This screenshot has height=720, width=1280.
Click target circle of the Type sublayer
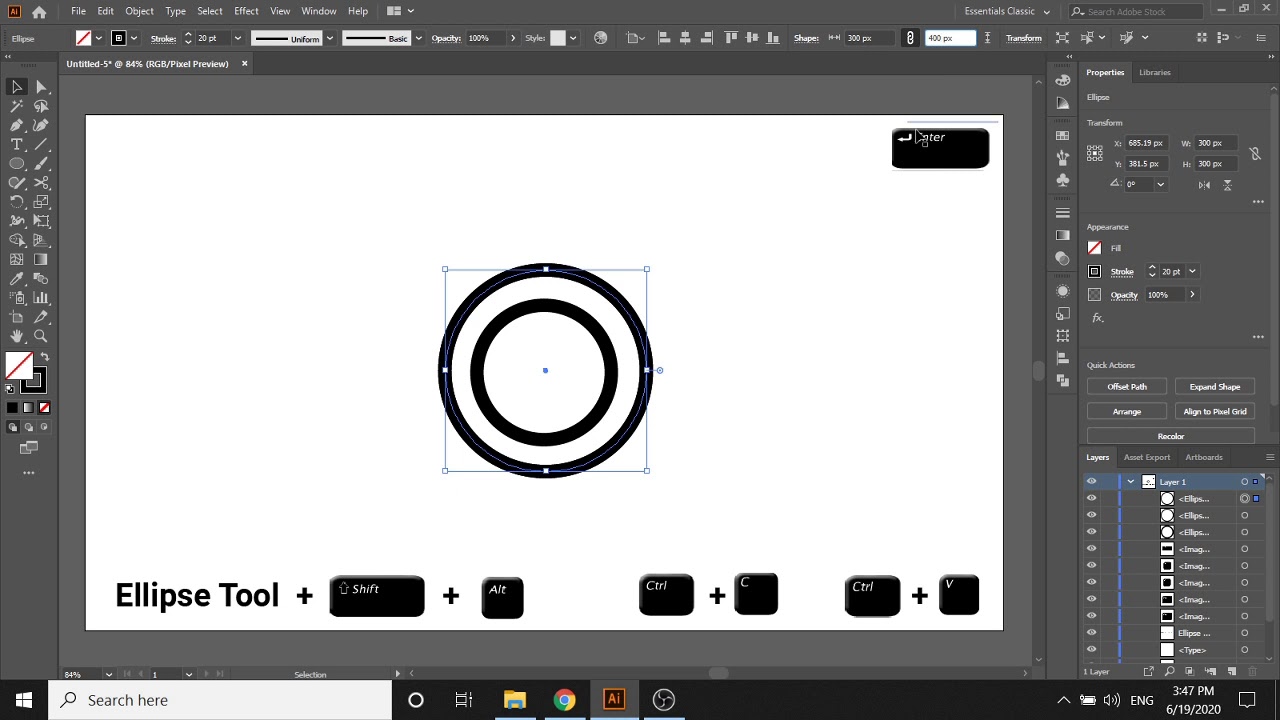[x=1244, y=650]
